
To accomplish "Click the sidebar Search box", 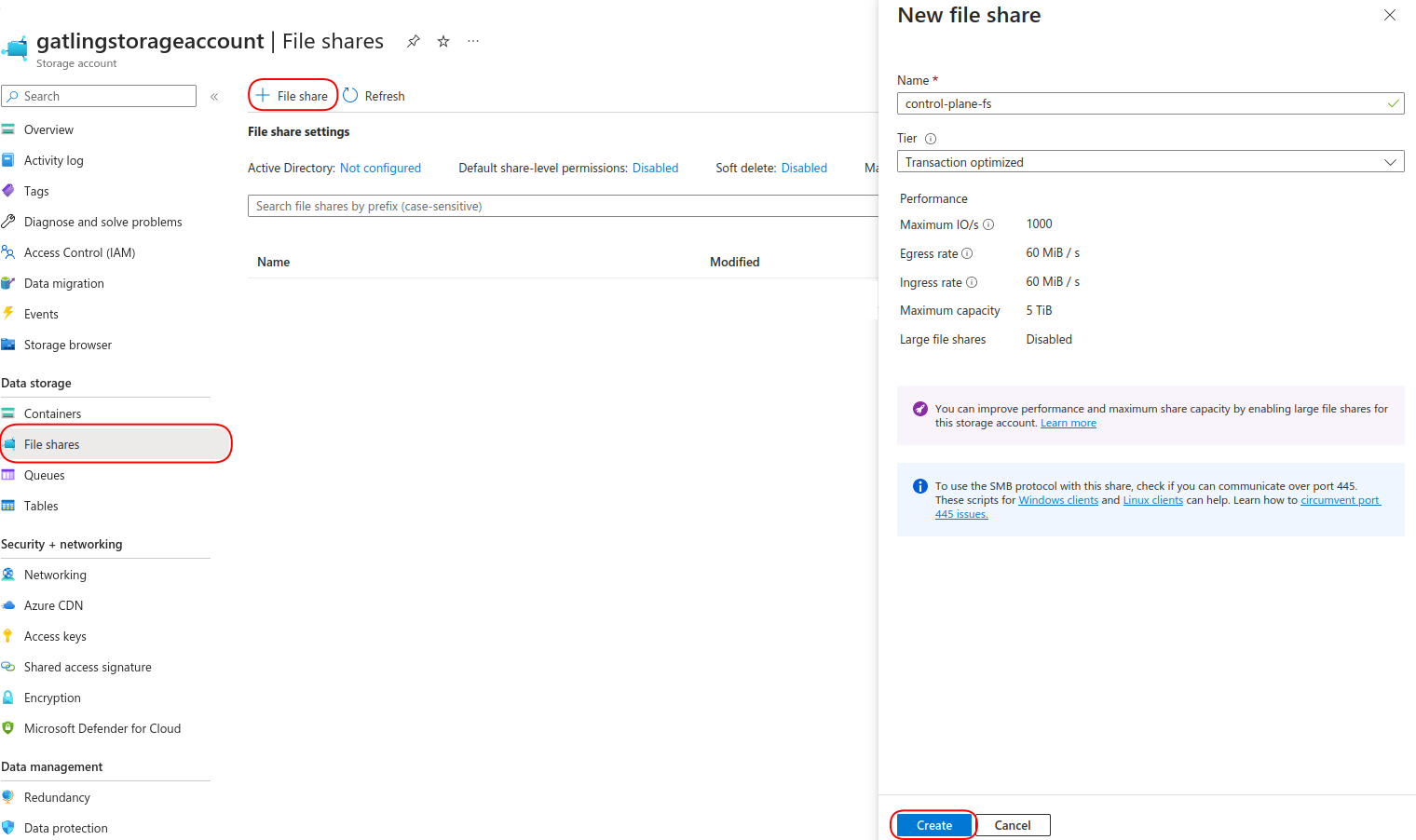I will [x=99, y=96].
